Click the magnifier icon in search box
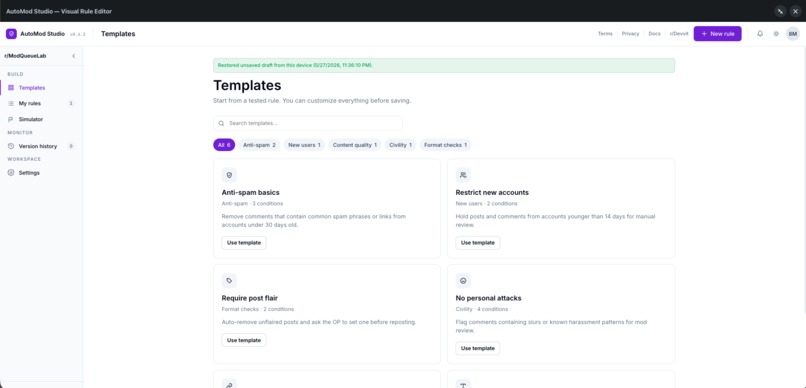This screenshot has height=388, width=806. click(x=222, y=123)
